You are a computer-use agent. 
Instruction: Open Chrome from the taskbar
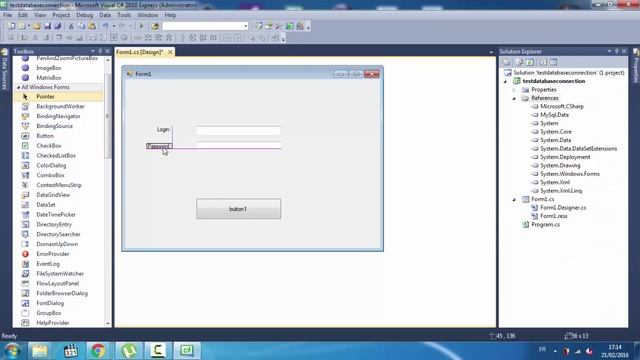pos(98,351)
